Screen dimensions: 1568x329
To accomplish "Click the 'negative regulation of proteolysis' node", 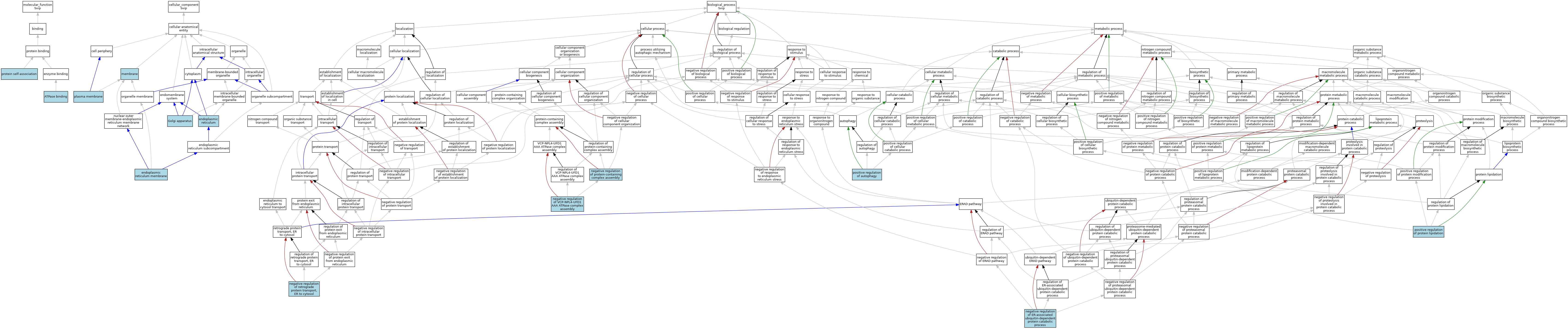I will point(1376,174).
